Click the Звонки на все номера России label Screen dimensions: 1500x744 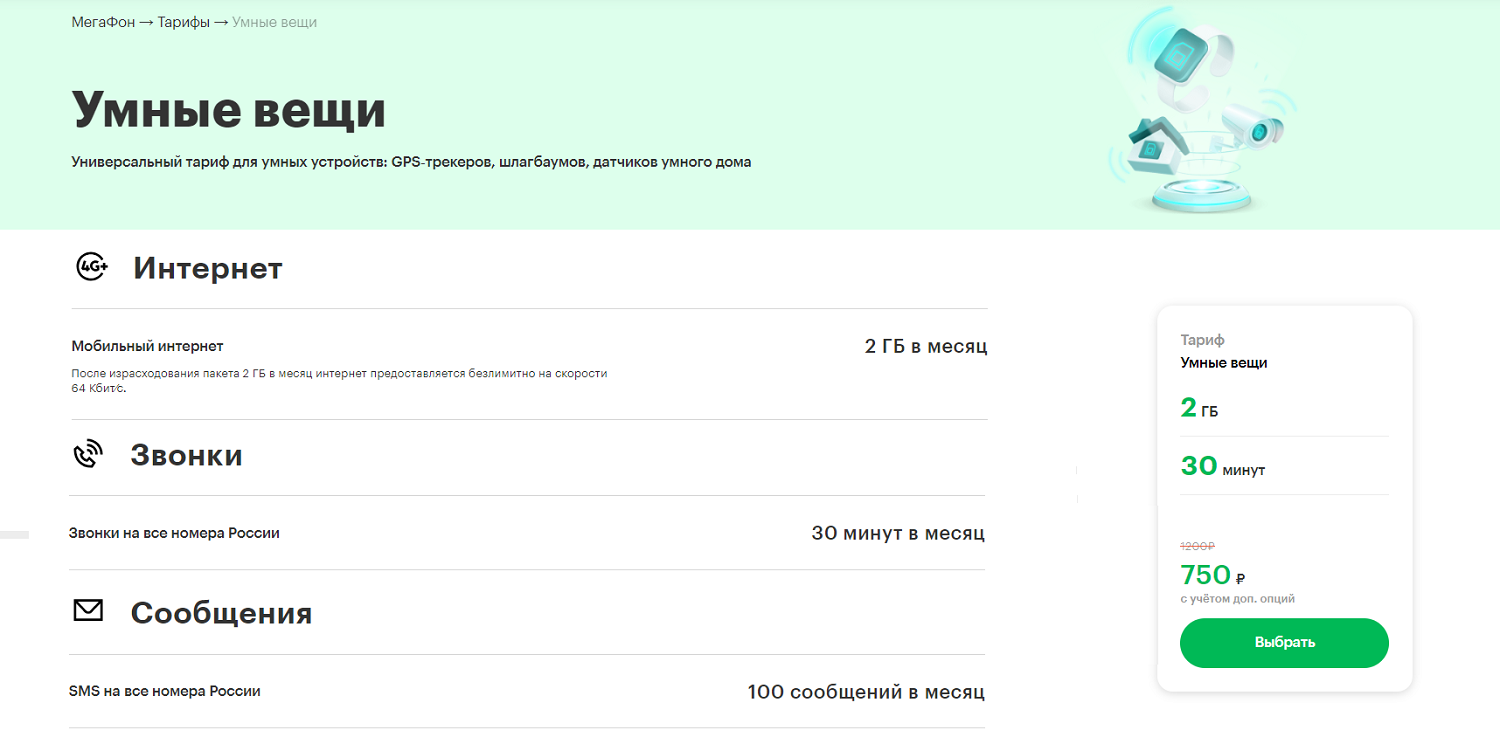coord(174,533)
